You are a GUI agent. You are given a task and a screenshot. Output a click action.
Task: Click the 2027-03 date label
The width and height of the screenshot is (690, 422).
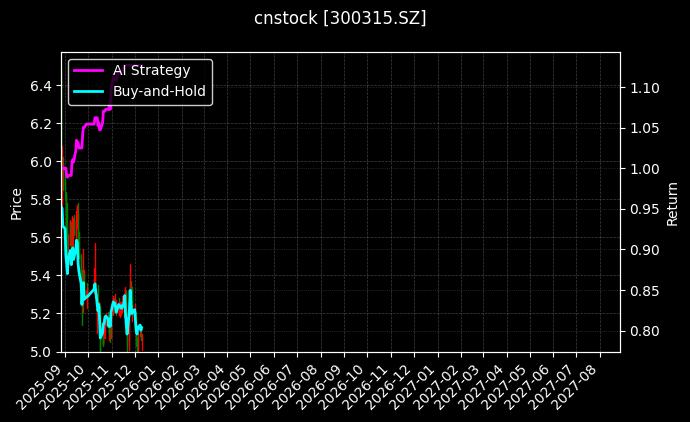coord(459,386)
